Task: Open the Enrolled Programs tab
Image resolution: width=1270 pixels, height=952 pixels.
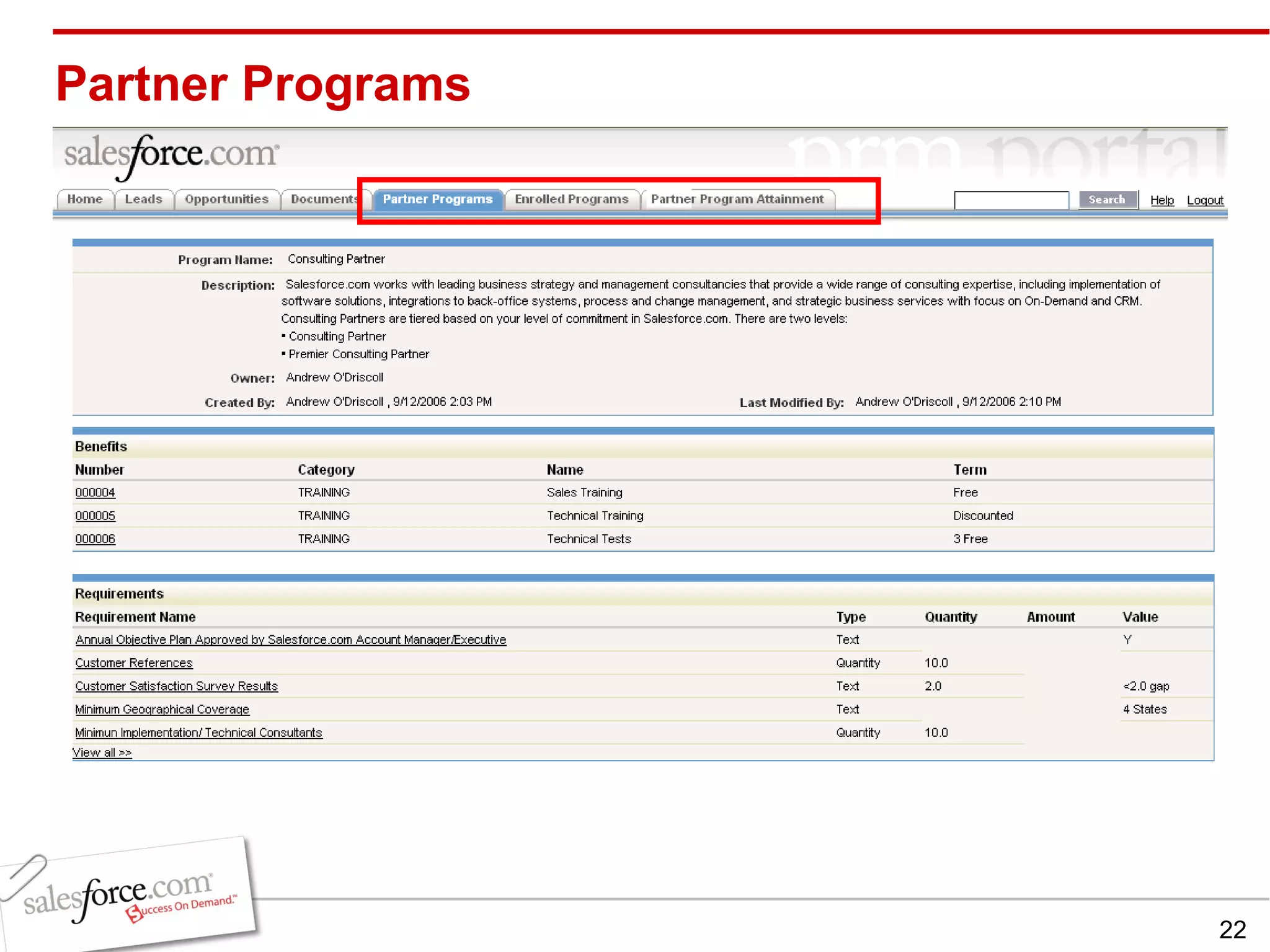Action: click(572, 200)
